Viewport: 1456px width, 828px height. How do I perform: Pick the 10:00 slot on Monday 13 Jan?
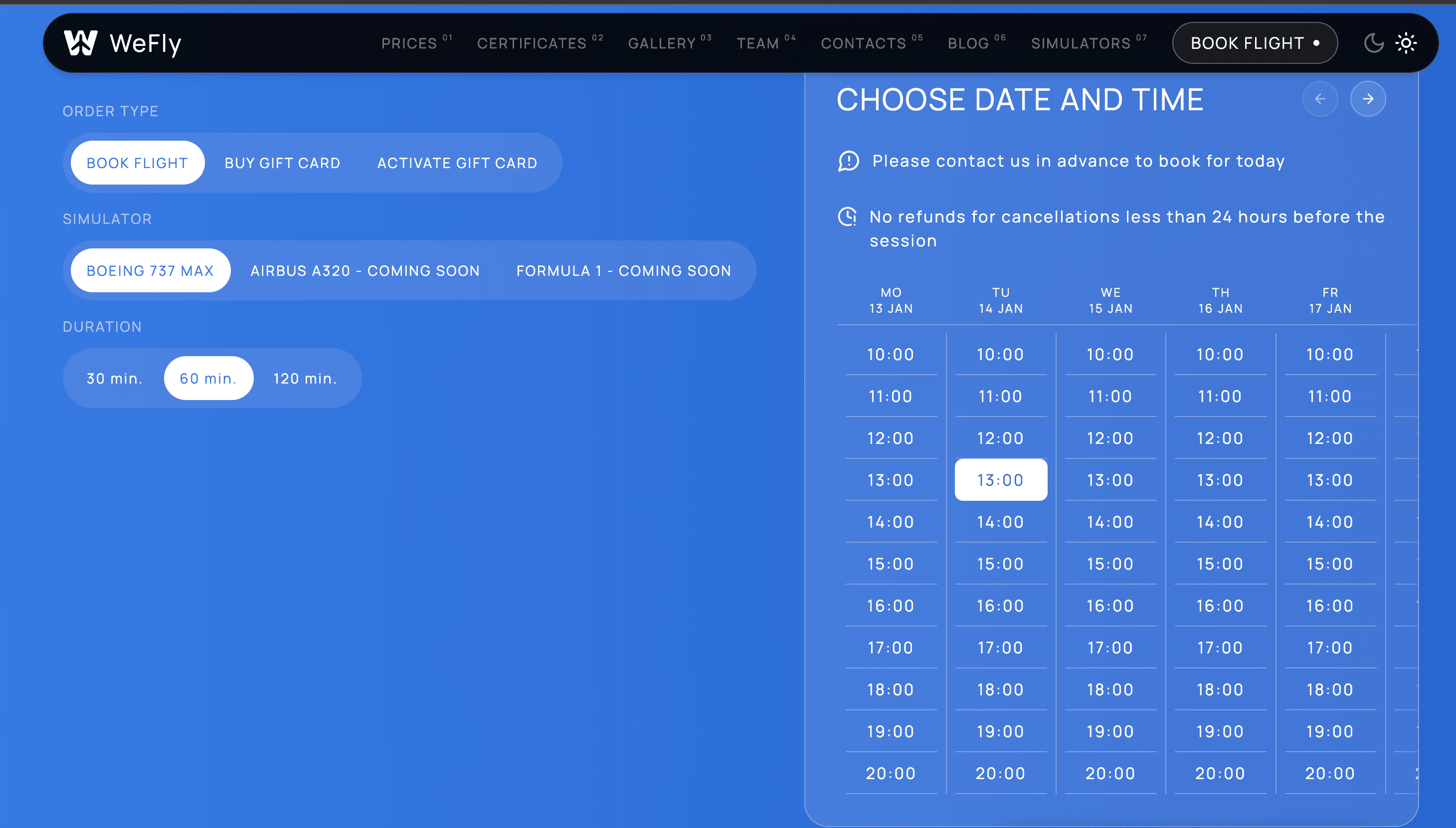pyautogui.click(x=891, y=354)
